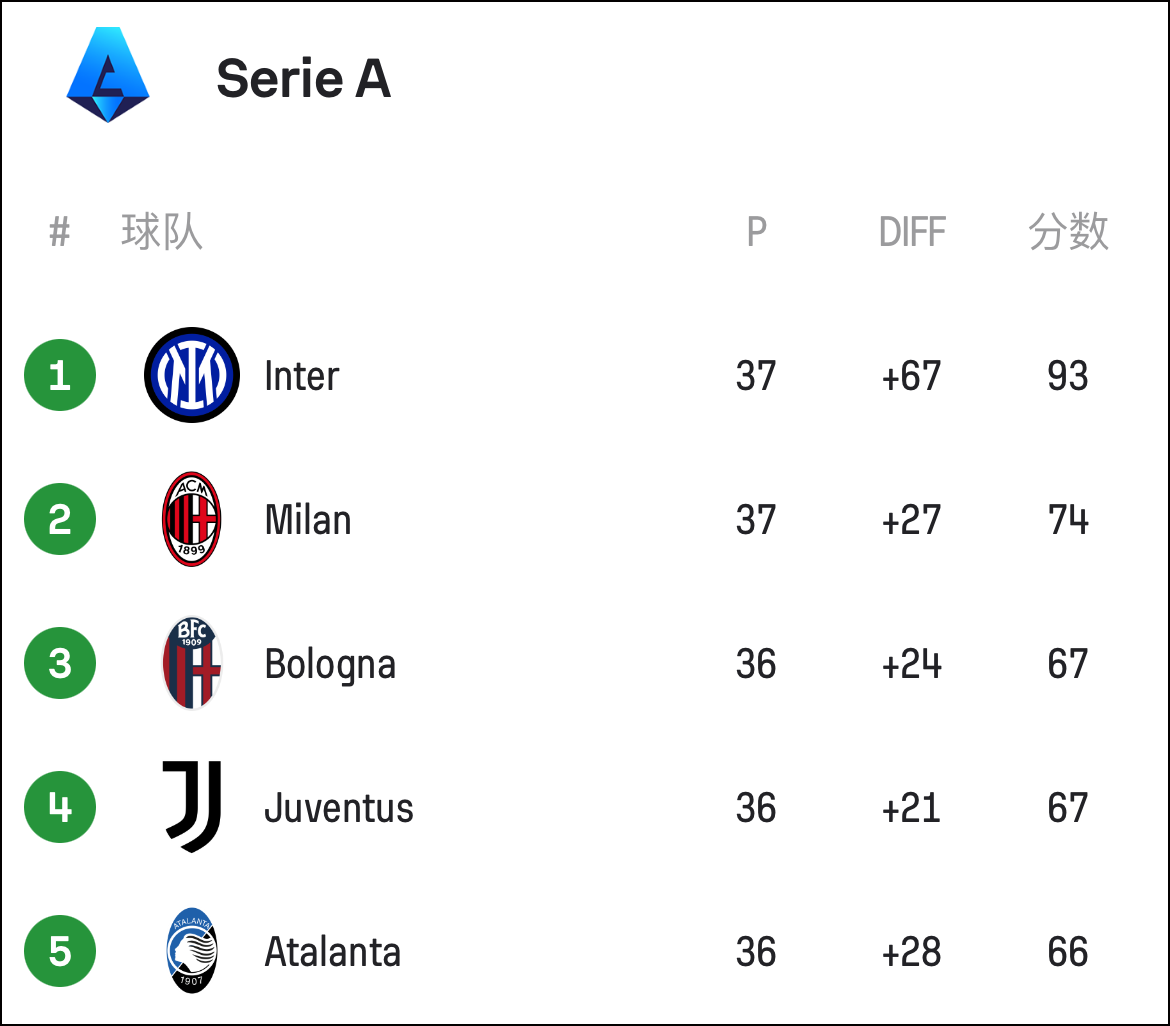
Task: Click Milan's +27 goal difference
Action: click(911, 519)
